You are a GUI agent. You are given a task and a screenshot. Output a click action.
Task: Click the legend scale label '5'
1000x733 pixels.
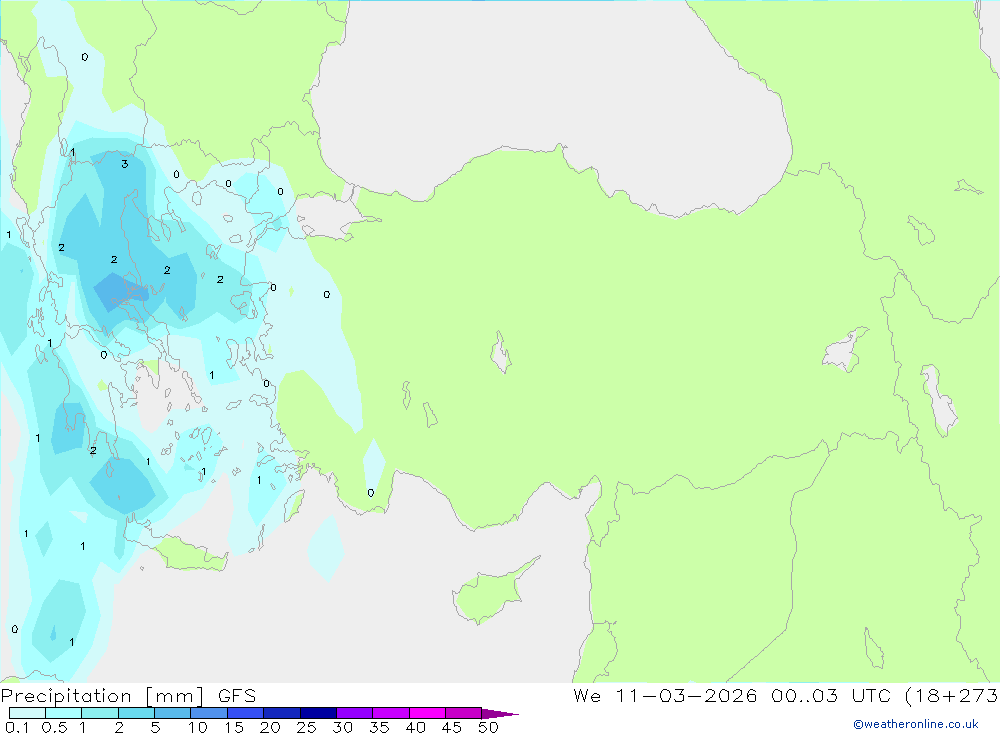pos(155,727)
